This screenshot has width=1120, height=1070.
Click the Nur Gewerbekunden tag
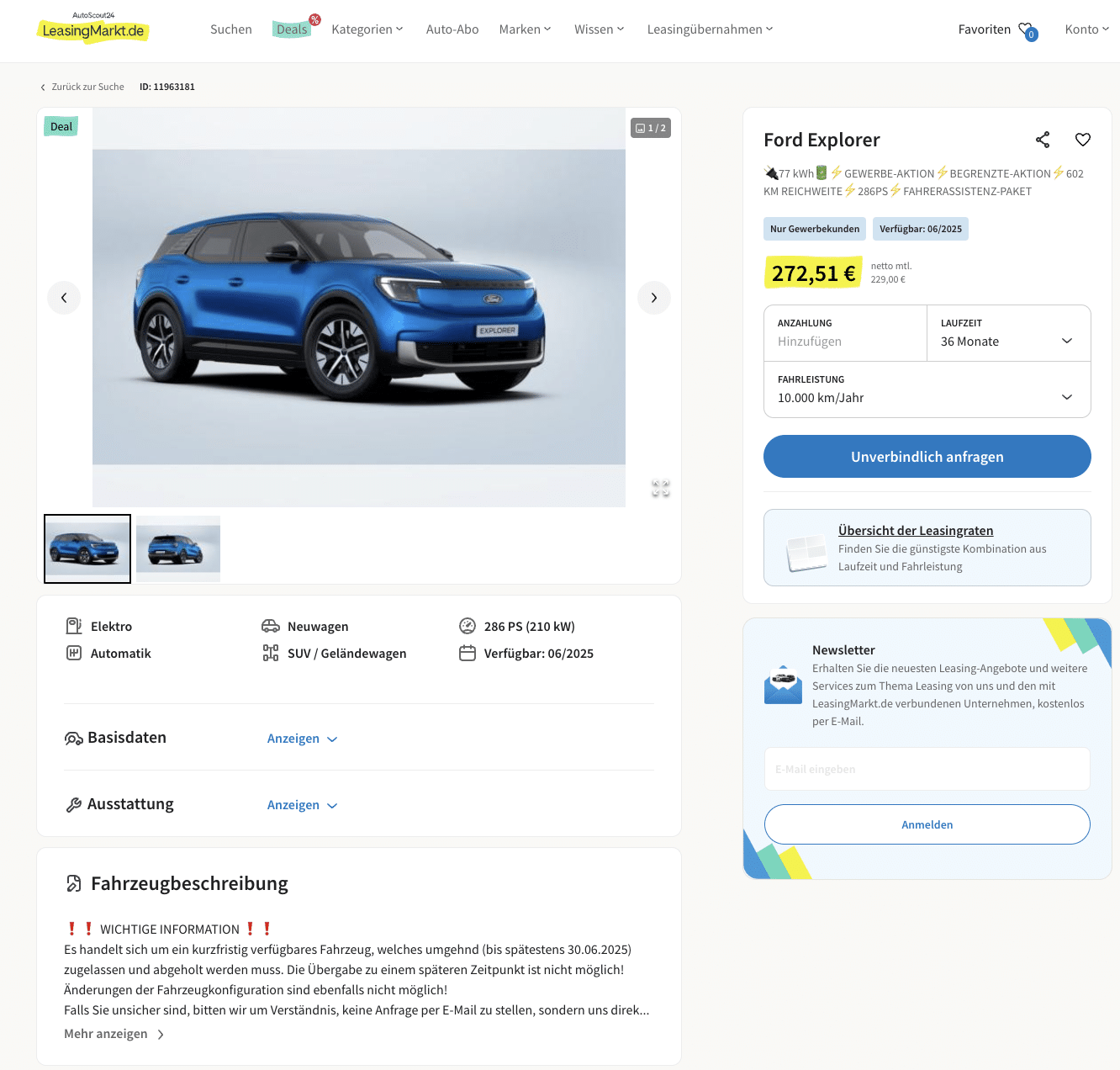[x=815, y=229]
